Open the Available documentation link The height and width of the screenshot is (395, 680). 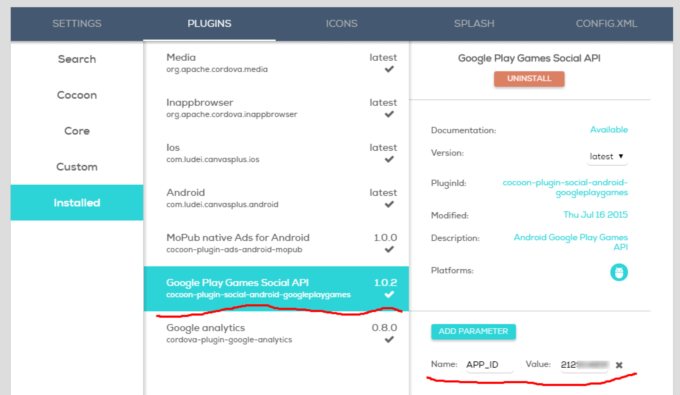(609, 130)
